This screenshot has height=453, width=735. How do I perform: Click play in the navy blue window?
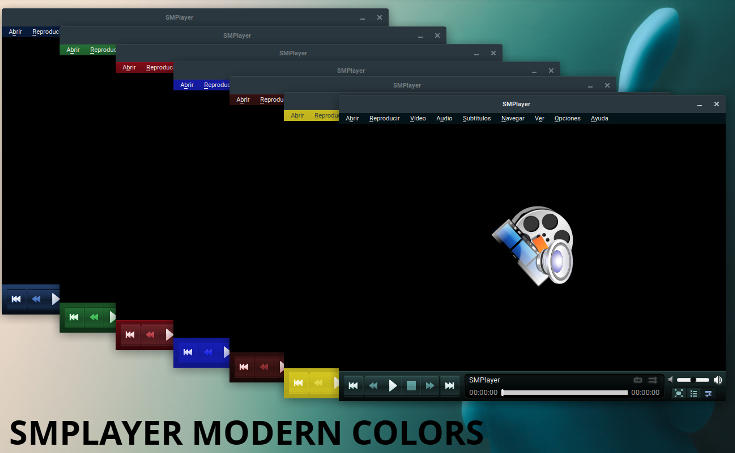pos(55,299)
